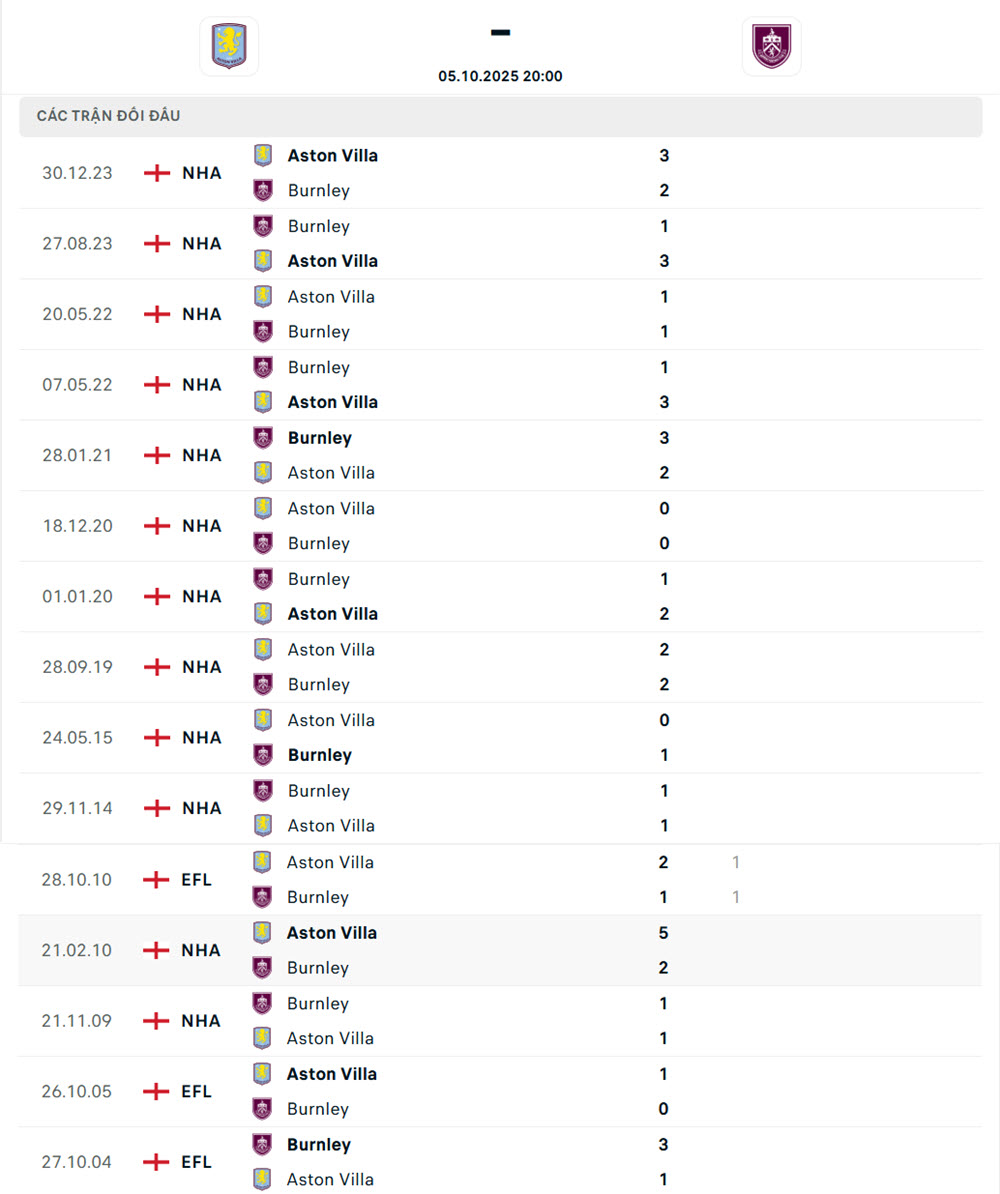Click Aston Villa badge in 30.12.23 row
The height and width of the screenshot is (1194, 1000).
pos(263,155)
